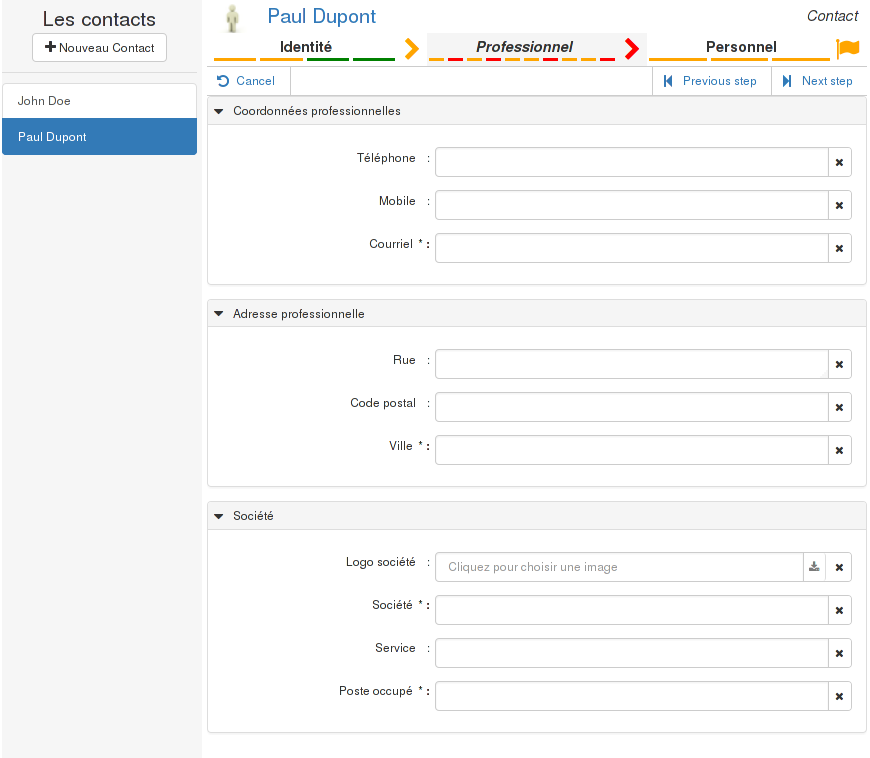
Task: Click the clear icon beside Code postal
Action: click(x=839, y=407)
